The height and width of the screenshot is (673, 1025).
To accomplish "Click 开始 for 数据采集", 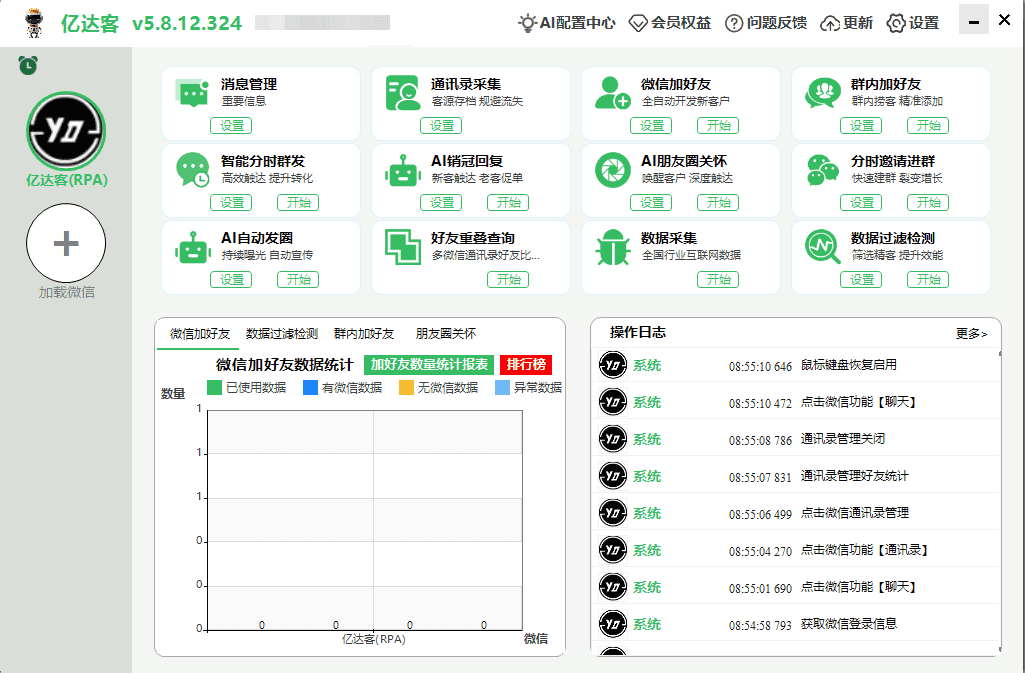I will point(718,280).
